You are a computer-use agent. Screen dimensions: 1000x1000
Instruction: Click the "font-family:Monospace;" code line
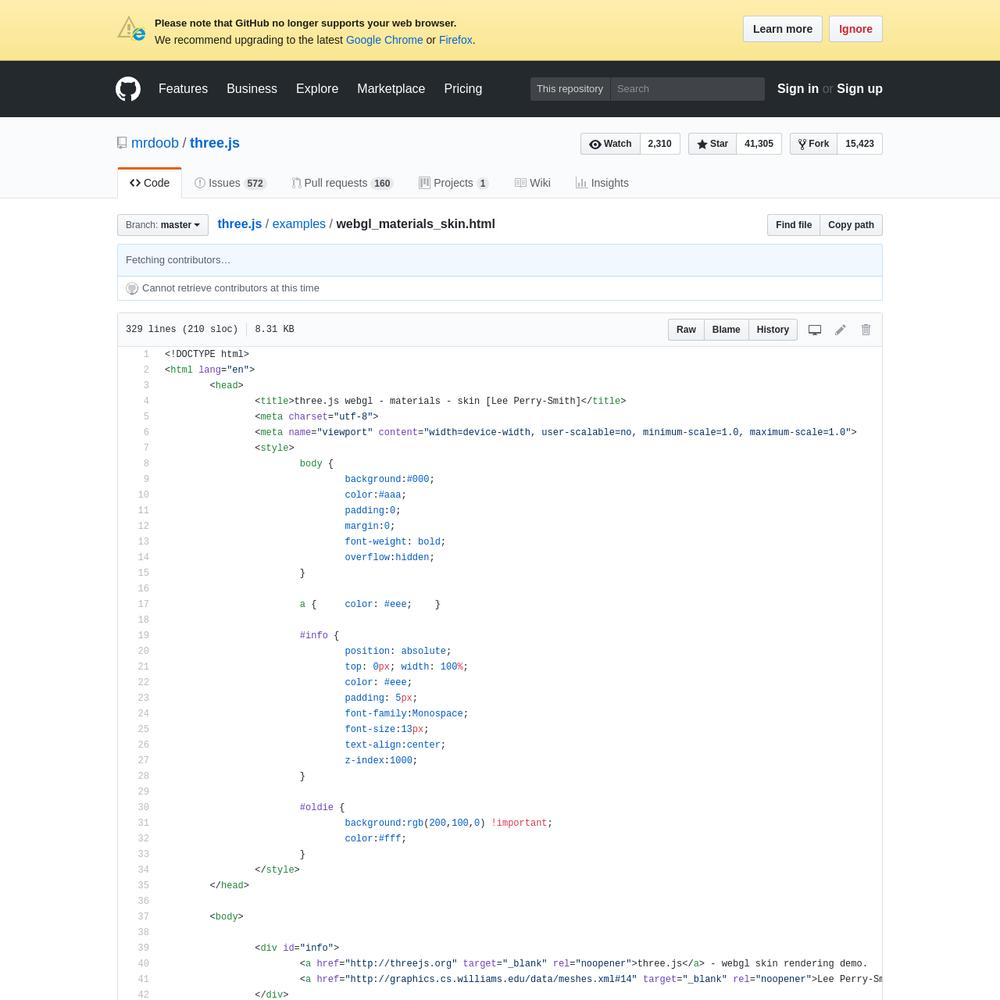coord(406,714)
